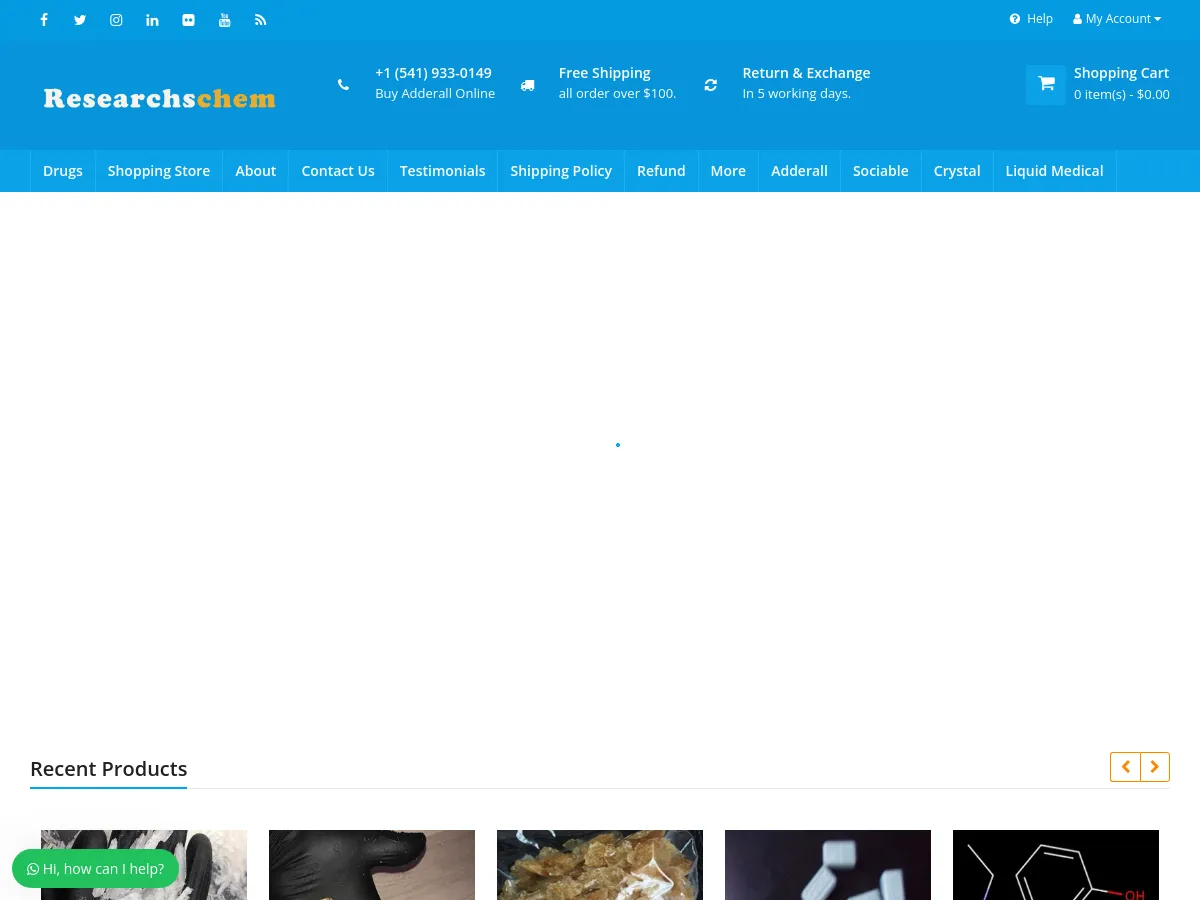Open the brown crystals product thumbnail
Screen dimensions: 1200x900
[600, 865]
